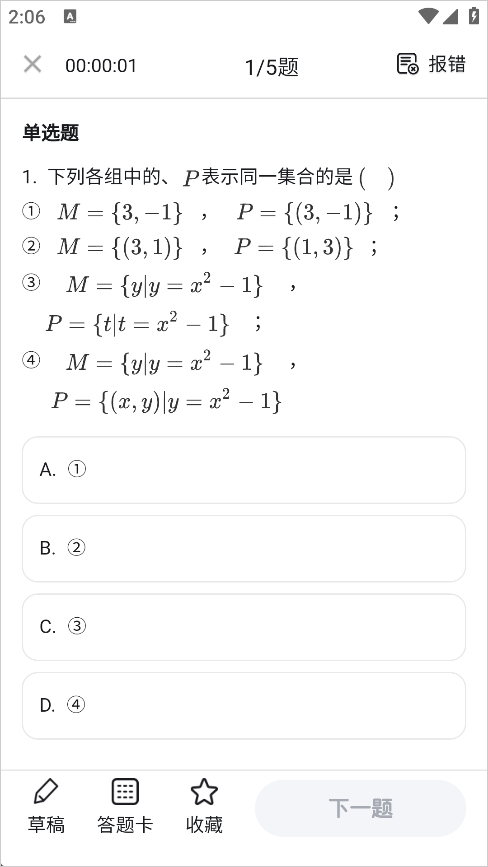This screenshot has height=867, width=488.
Task: Go to next question with 下一题
Action: [x=360, y=808]
